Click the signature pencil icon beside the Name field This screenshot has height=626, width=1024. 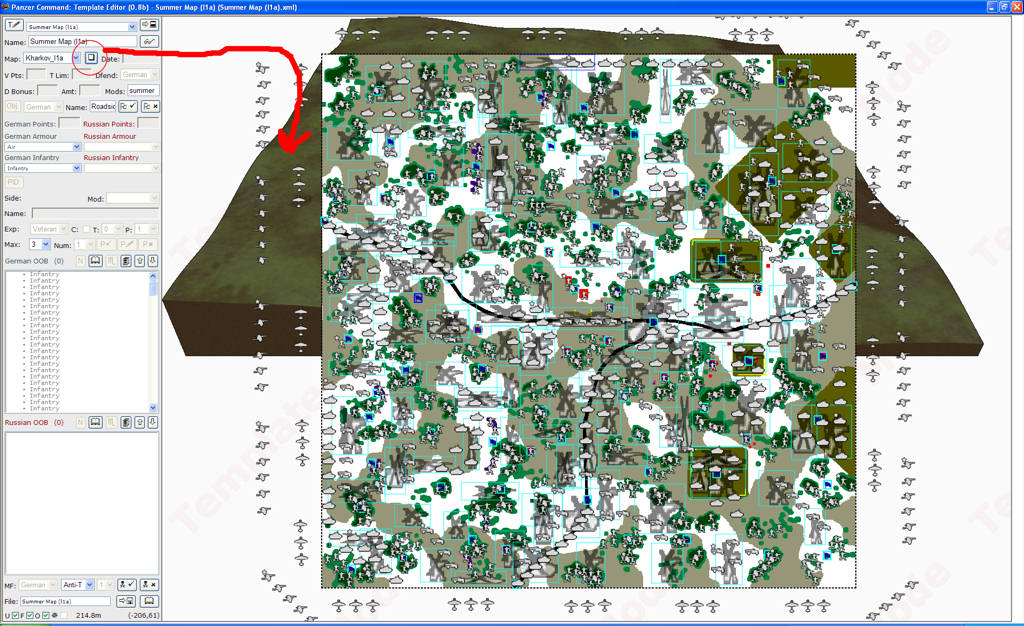(150, 41)
